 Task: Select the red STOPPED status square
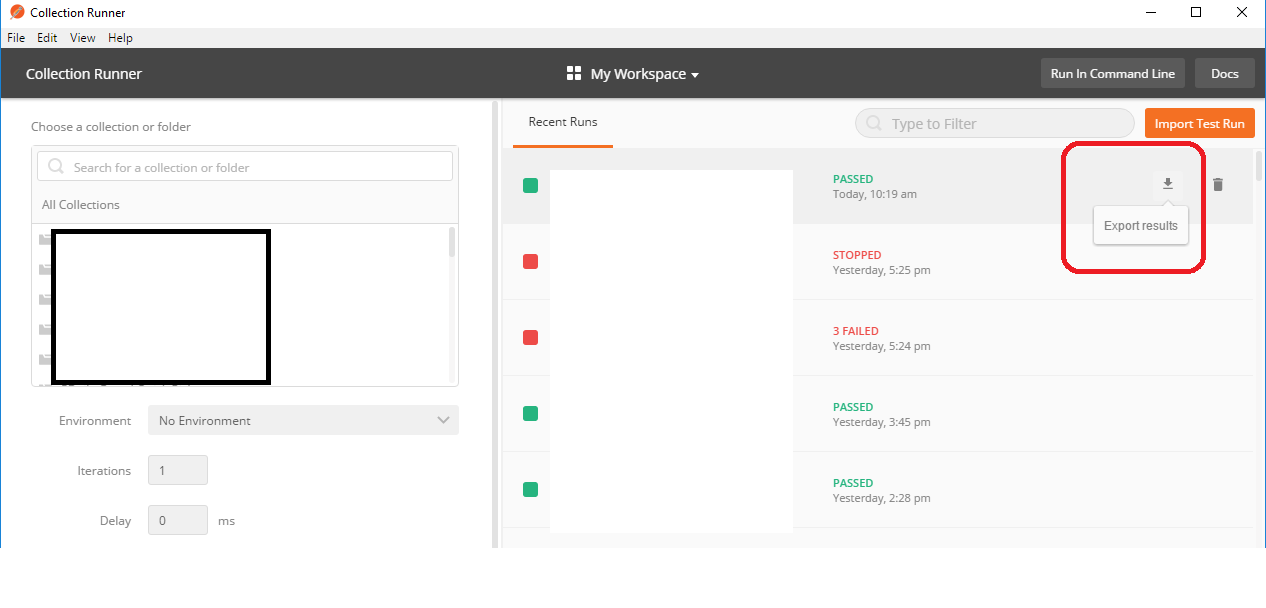point(527,261)
